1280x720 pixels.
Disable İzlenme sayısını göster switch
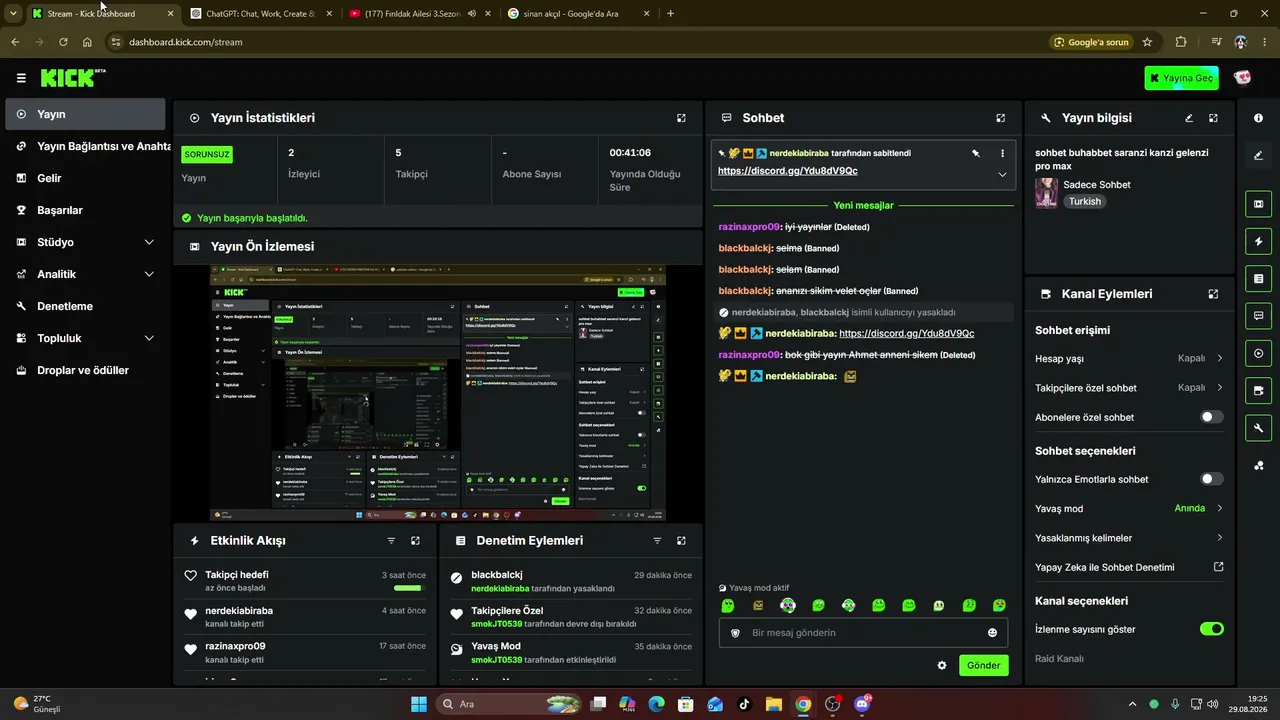point(1211,629)
